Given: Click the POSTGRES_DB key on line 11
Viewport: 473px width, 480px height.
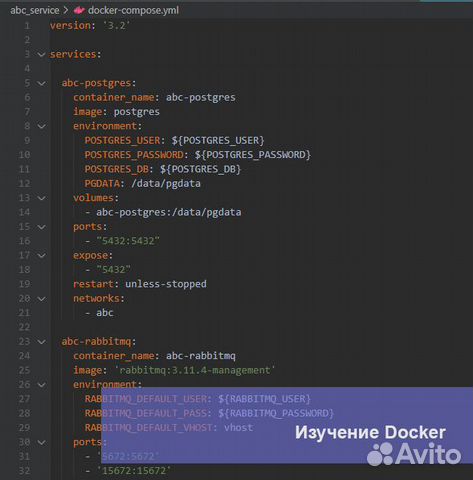Looking at the screenshot, I should point(116,169).
